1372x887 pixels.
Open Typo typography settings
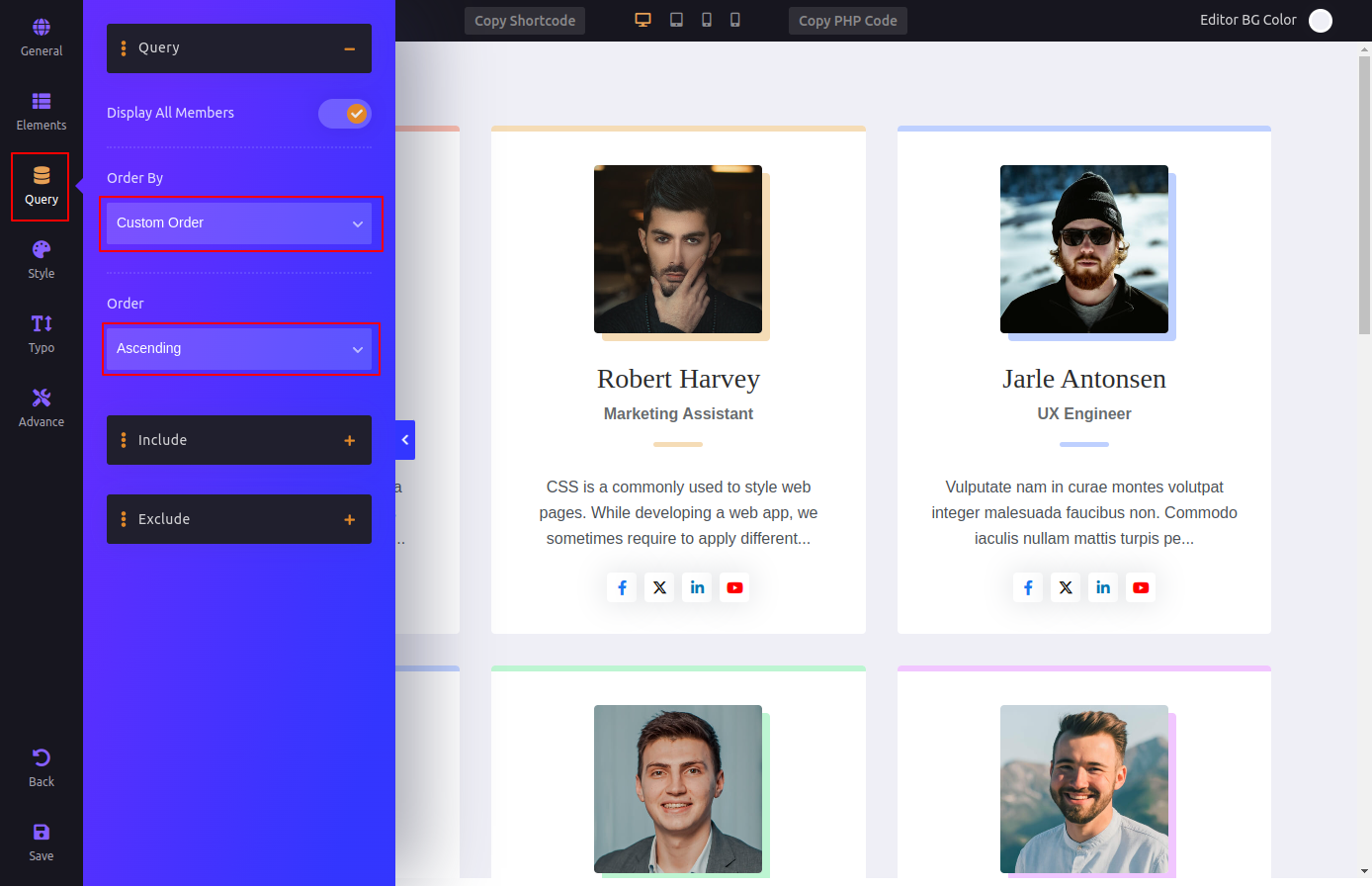click(x=42, y=334)
